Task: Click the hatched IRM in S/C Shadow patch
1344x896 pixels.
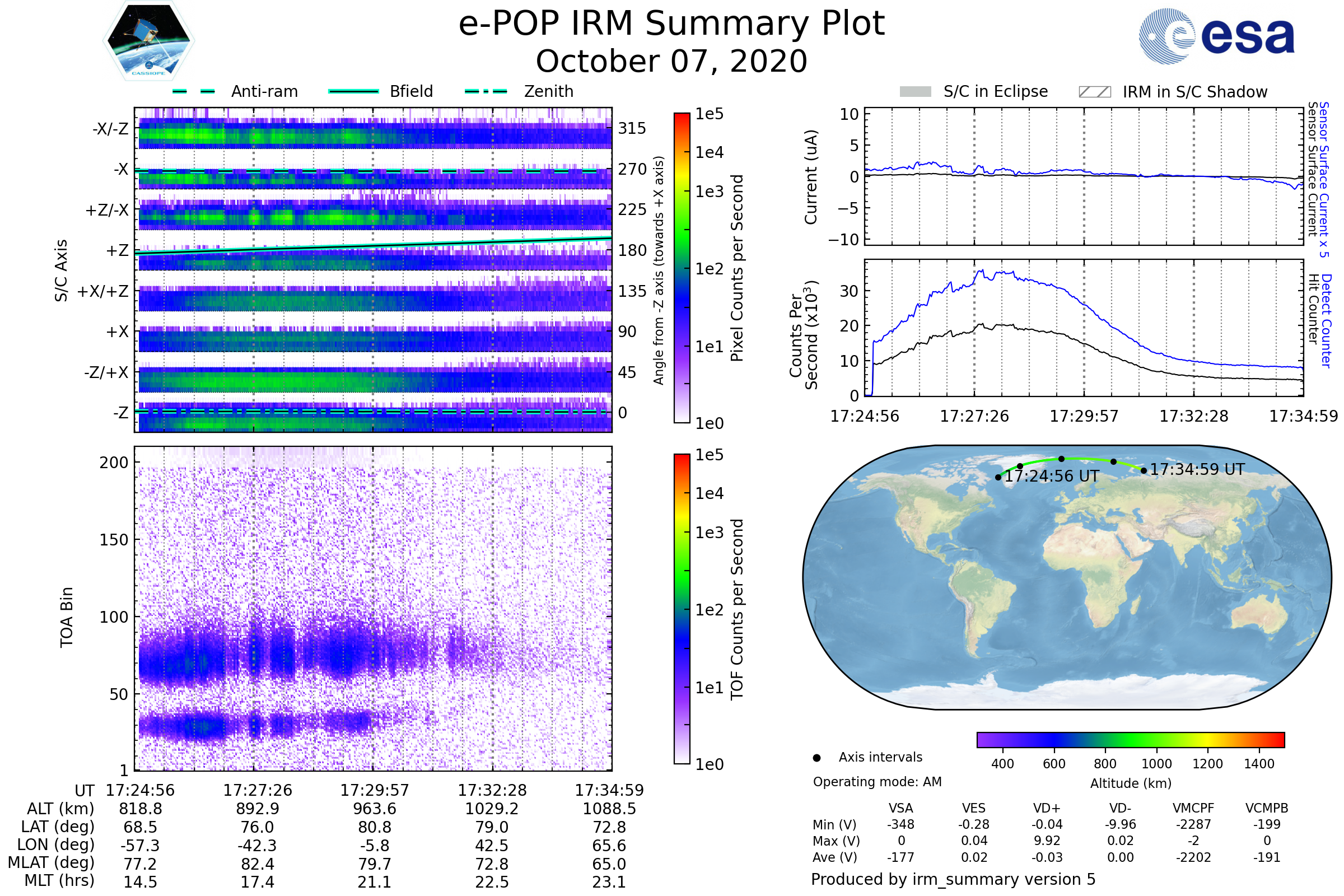Action: click(x=1094, y=92)
